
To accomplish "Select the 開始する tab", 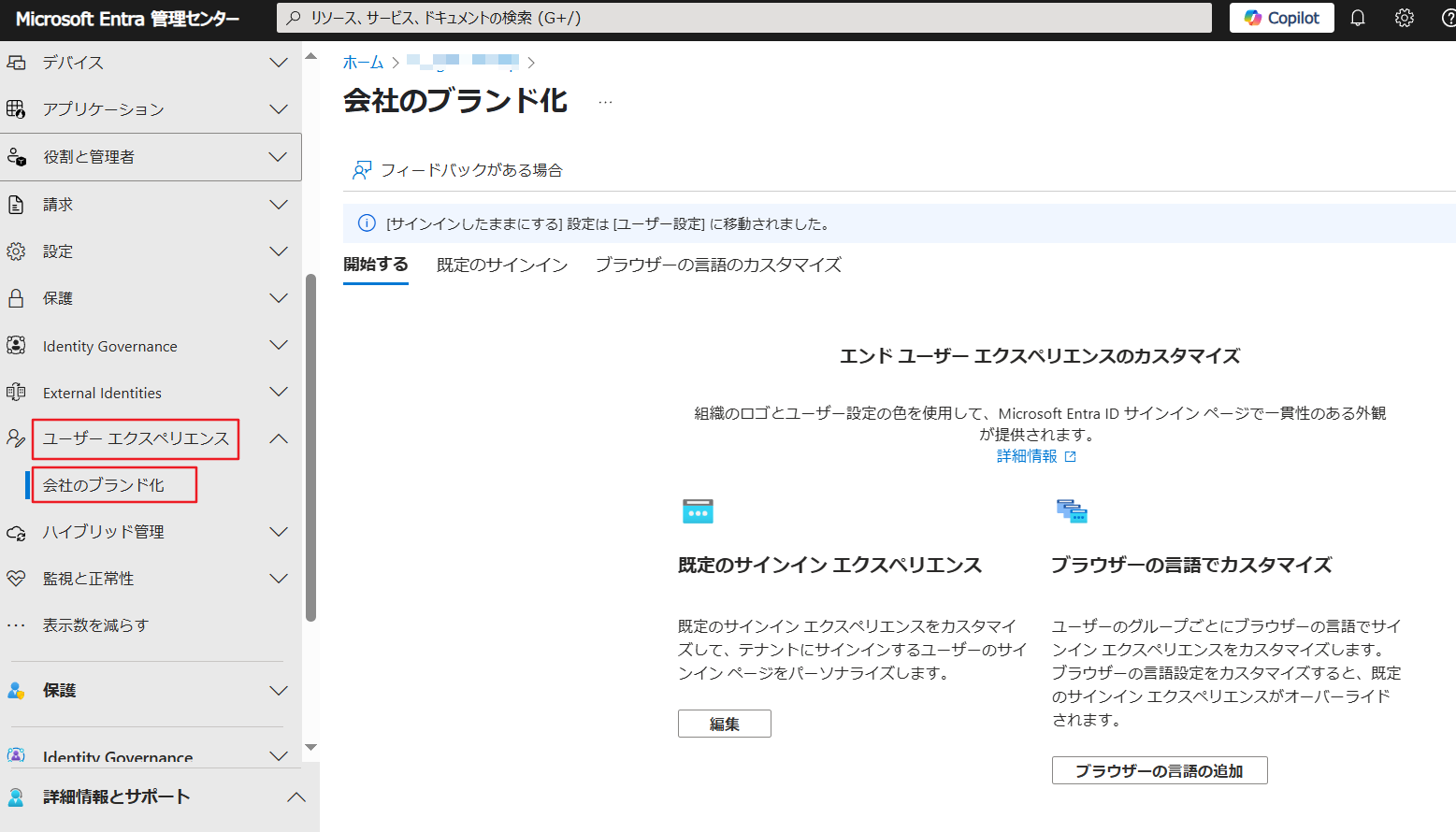I will click(x=376, y=265).
